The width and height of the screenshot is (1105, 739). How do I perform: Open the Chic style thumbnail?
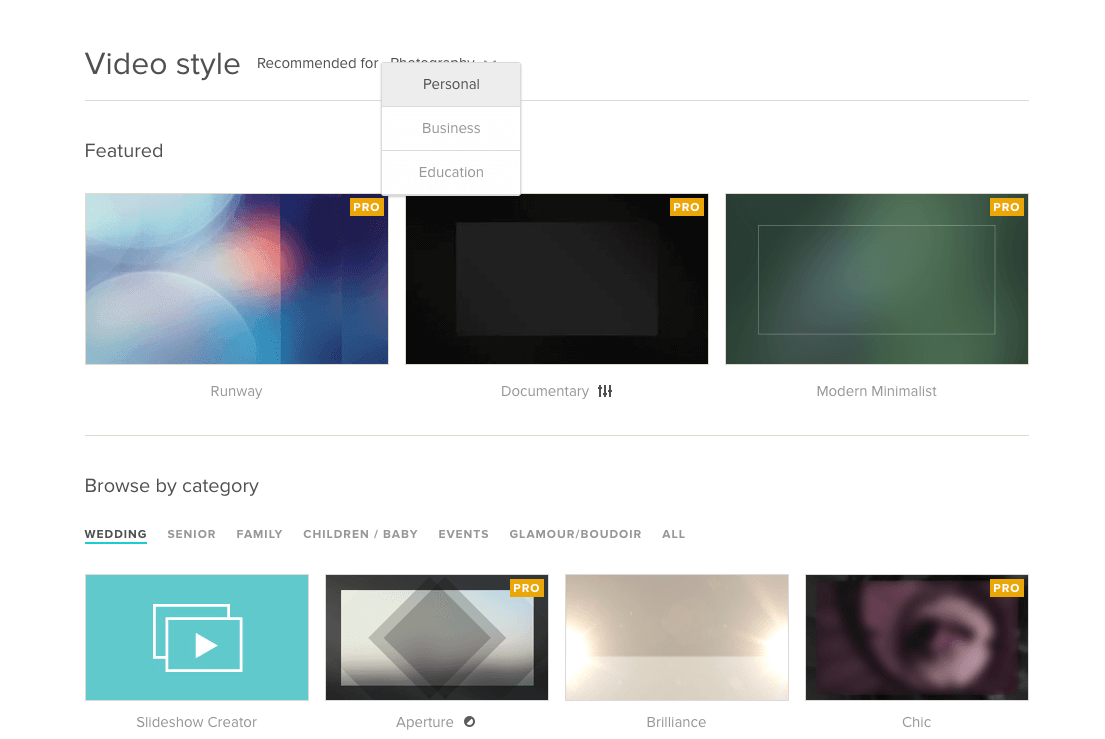coord(916,637)
